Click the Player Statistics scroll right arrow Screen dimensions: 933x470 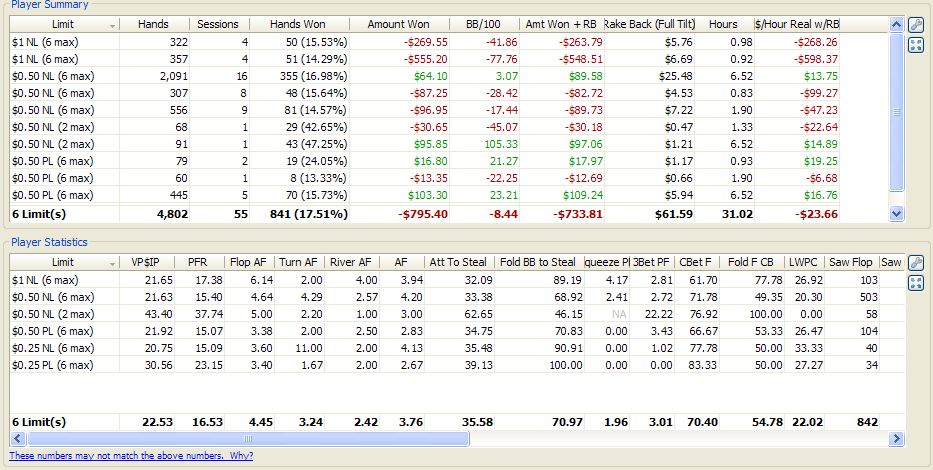(x=896, y=439)
